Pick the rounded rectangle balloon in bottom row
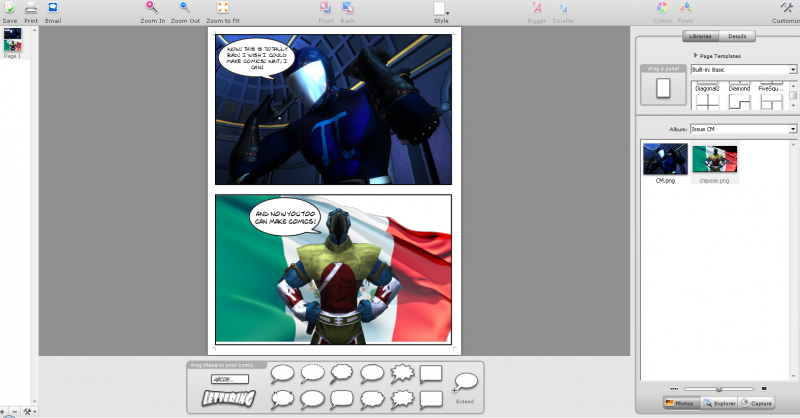800x418 pixels. [342, 399]
